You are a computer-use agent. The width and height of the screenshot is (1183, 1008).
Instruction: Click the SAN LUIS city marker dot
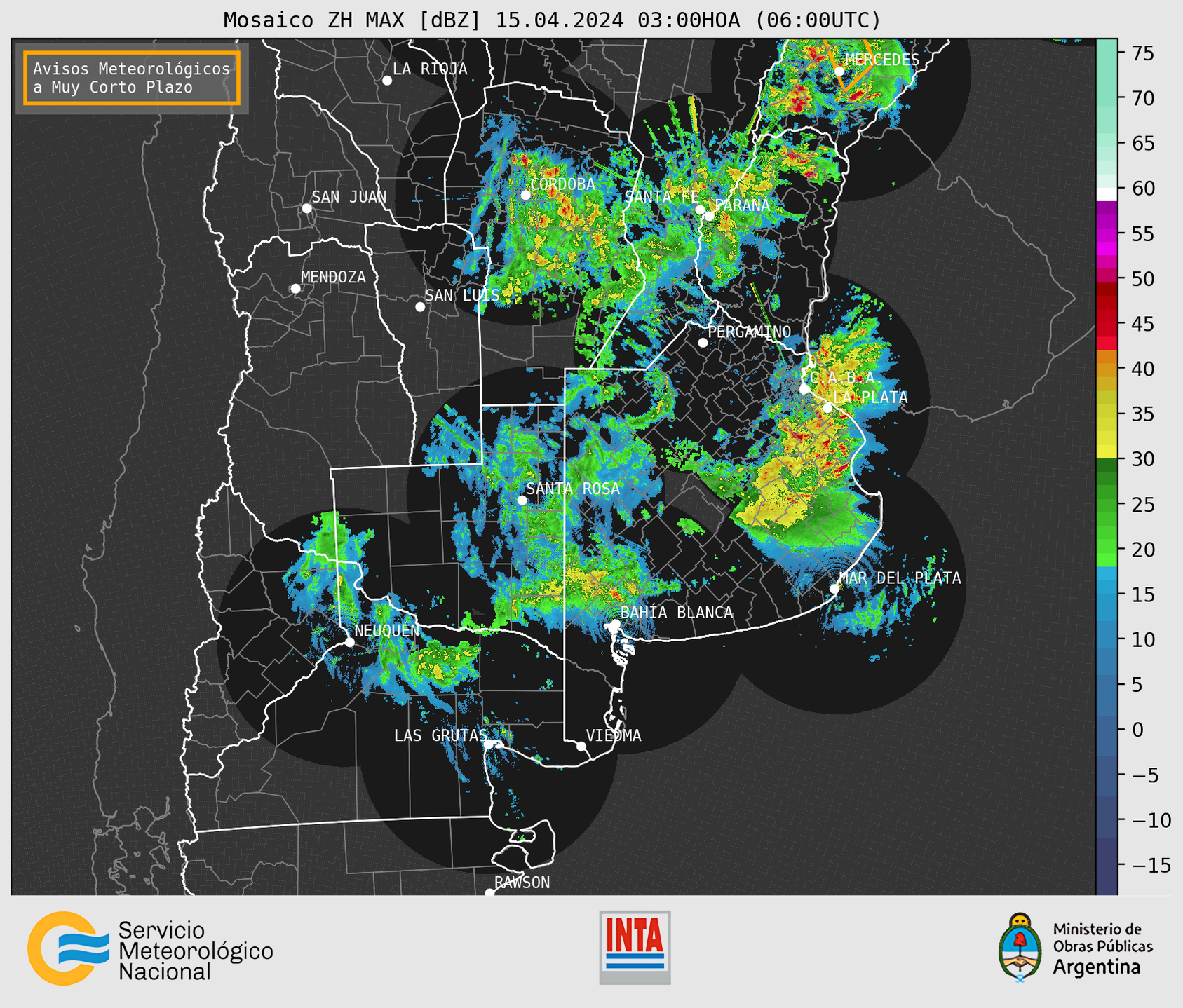[x=420, y=307]
